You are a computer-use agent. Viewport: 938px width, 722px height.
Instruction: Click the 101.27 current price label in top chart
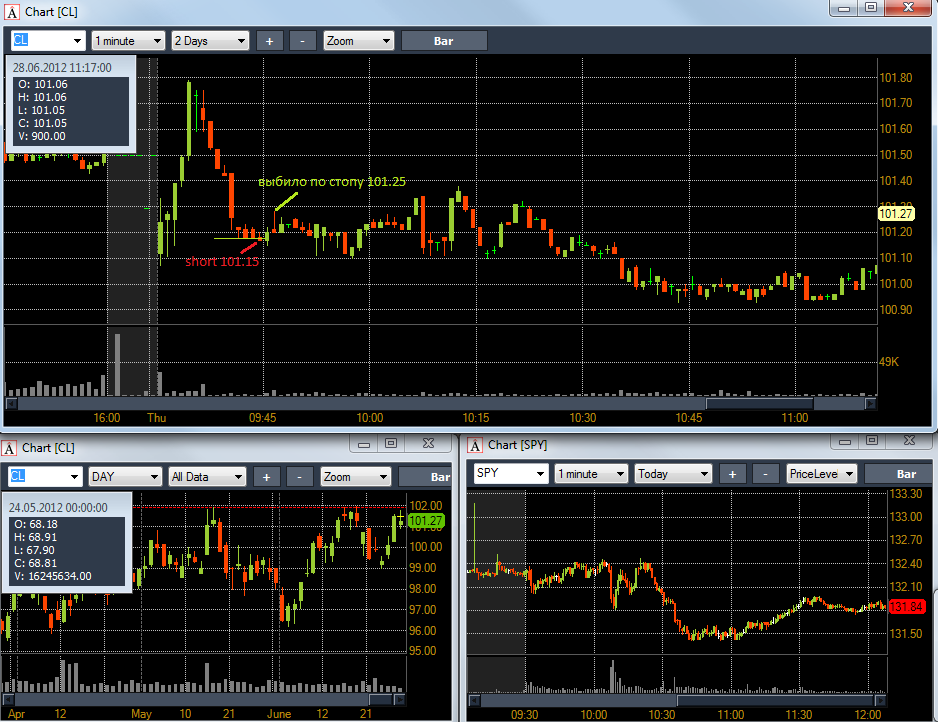tap(896, 214)
